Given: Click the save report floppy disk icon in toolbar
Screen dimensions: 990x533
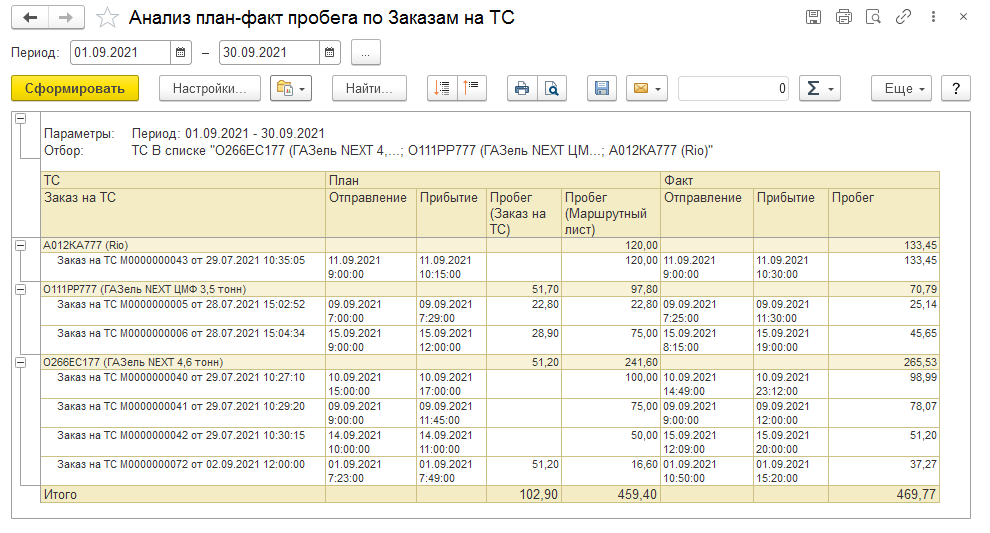Looking at the screenshot, I should [x=601, y=88].
